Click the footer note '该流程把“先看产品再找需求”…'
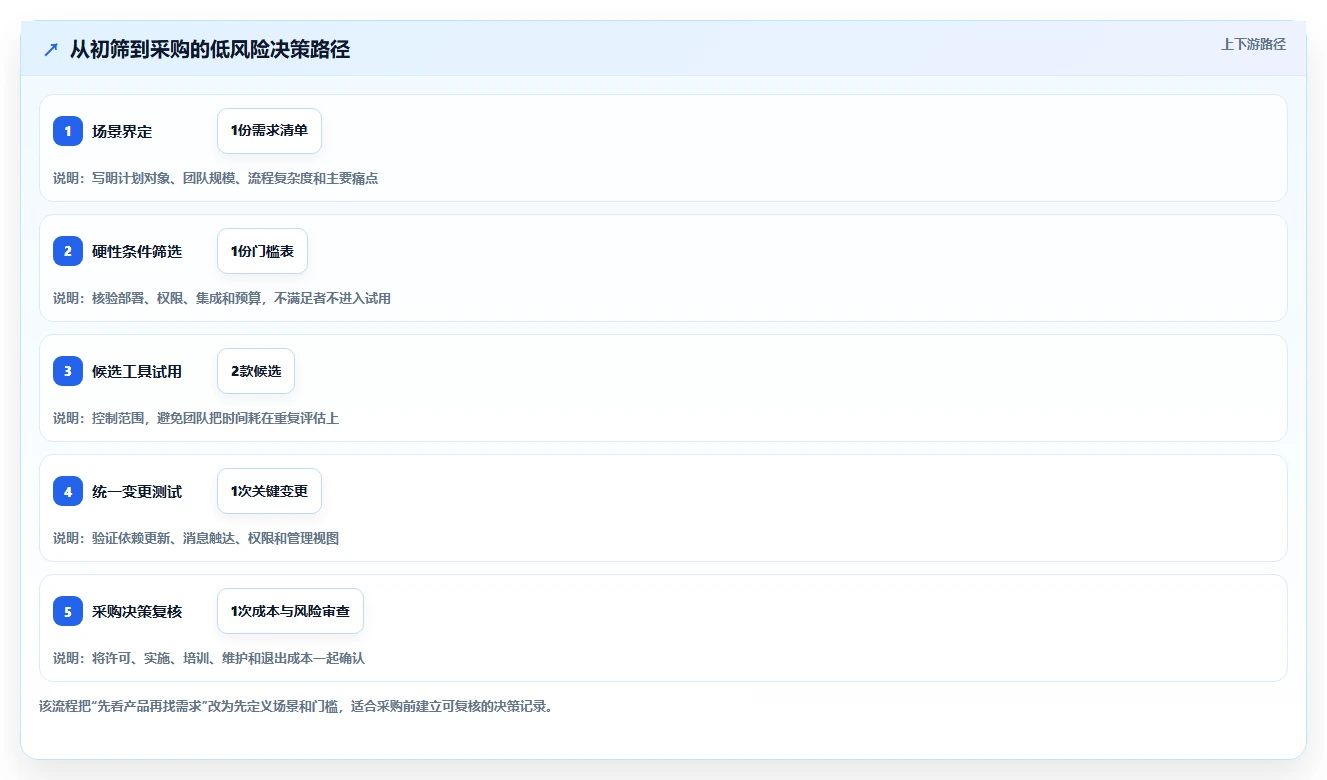 tap(296, 706)
